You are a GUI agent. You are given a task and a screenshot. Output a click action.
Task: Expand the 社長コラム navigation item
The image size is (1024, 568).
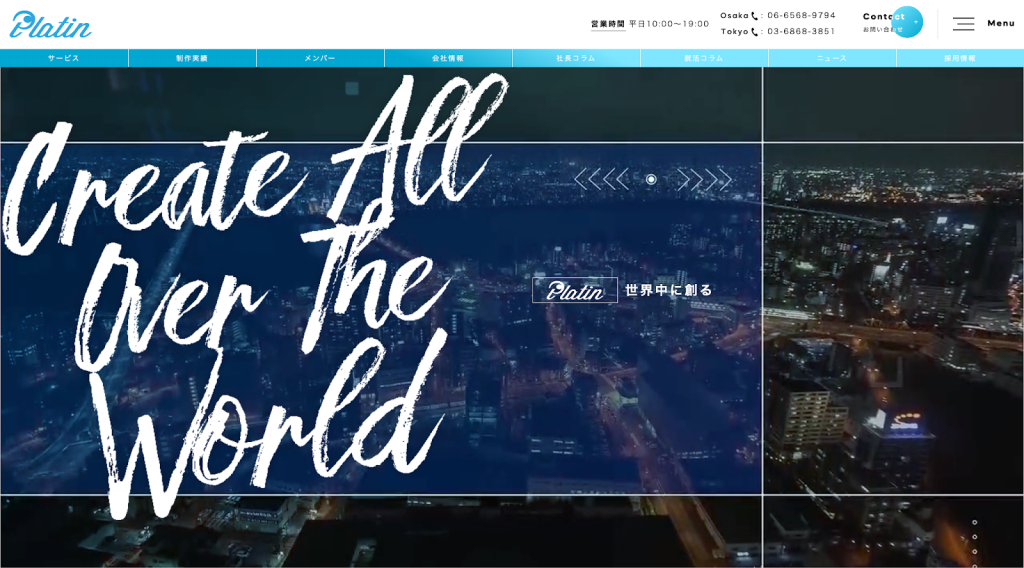[x=576, y=58]
